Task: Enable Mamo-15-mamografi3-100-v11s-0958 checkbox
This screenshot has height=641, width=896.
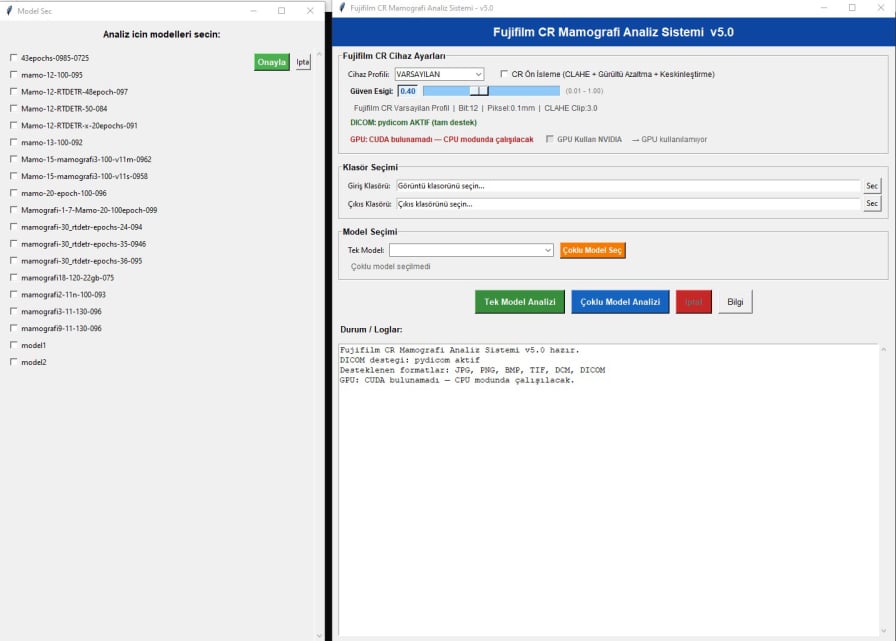Action: pyautogui.click(x=13, y=176)
